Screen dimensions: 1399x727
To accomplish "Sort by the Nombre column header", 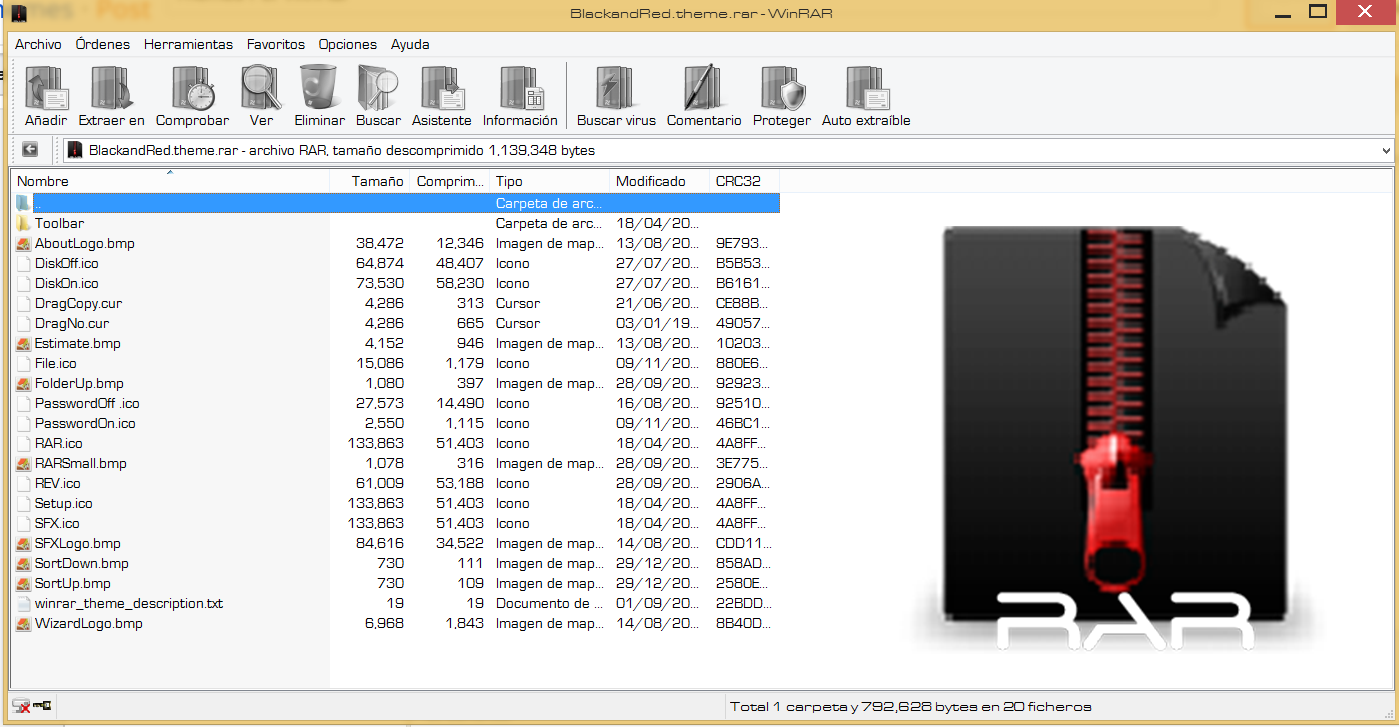I will click(170, 181).
